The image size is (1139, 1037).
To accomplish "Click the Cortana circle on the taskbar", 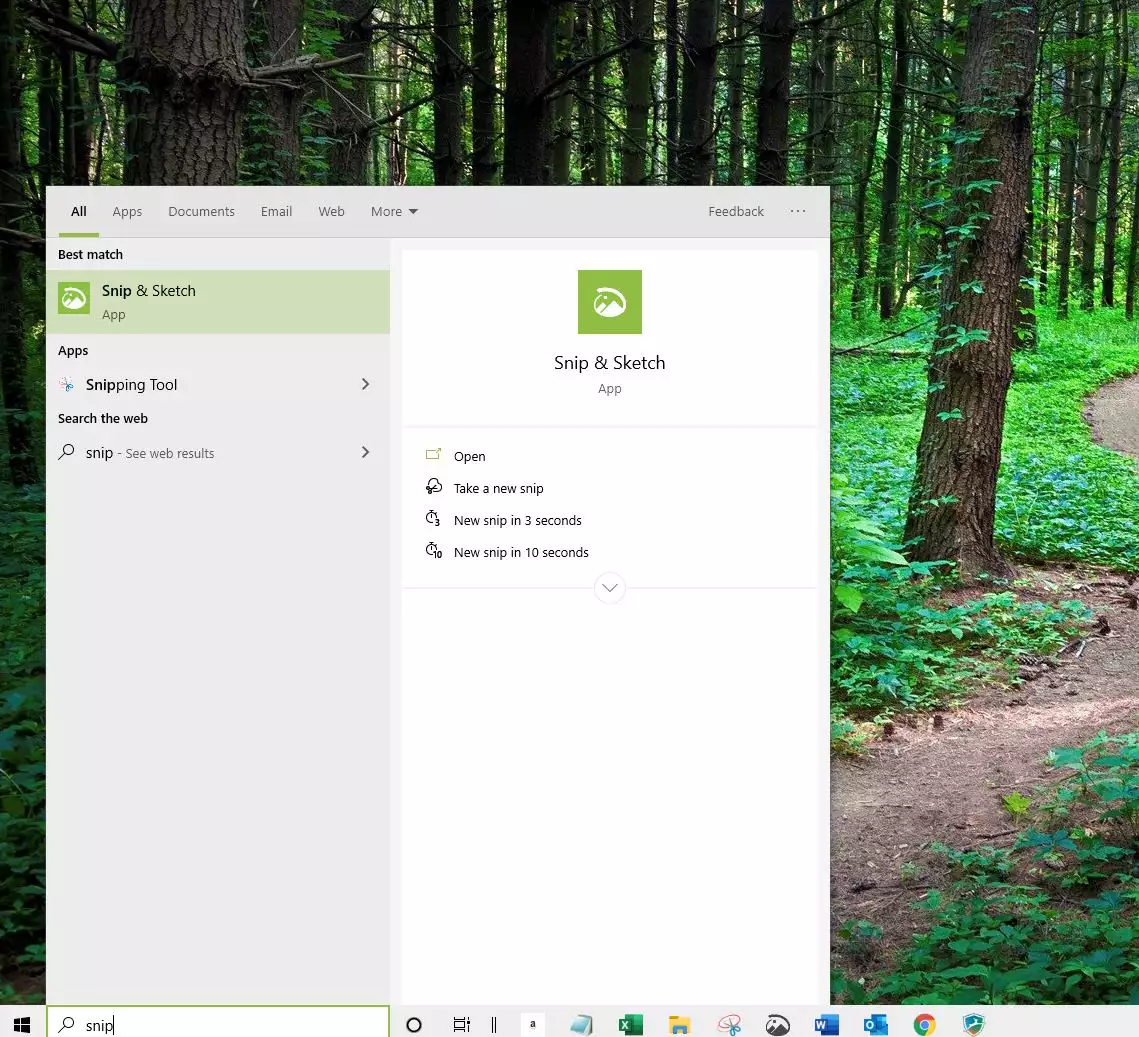I will point(414,1025).
